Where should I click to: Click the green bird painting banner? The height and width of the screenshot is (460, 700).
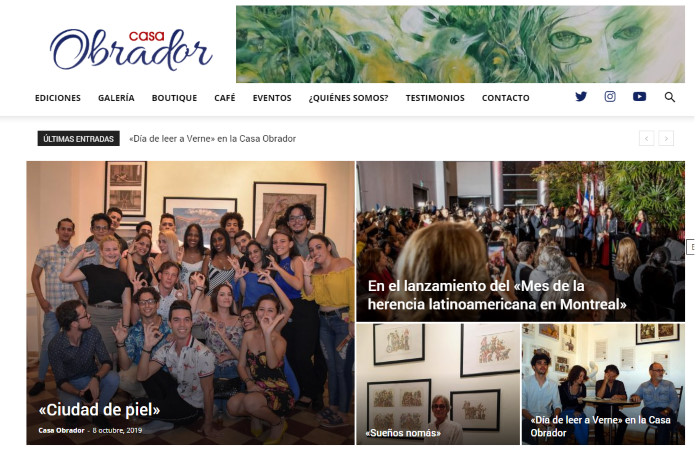460,44
